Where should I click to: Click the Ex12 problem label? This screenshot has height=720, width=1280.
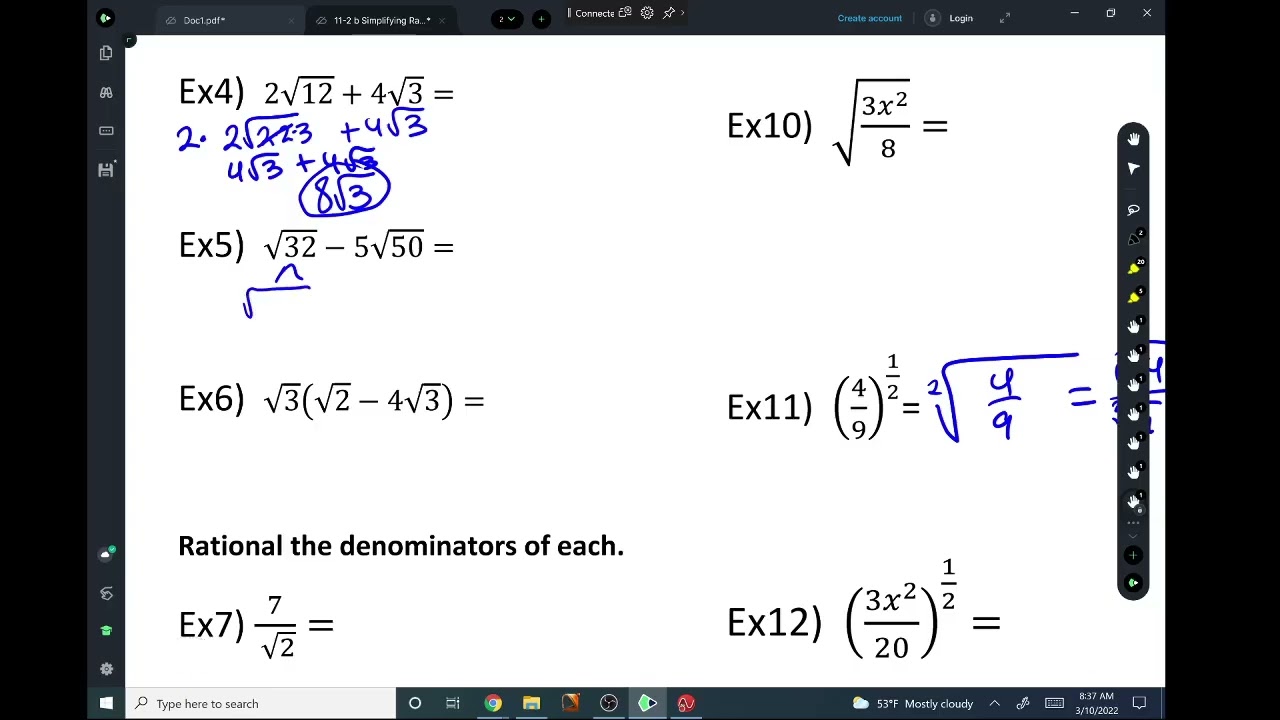tap(774, 623)
